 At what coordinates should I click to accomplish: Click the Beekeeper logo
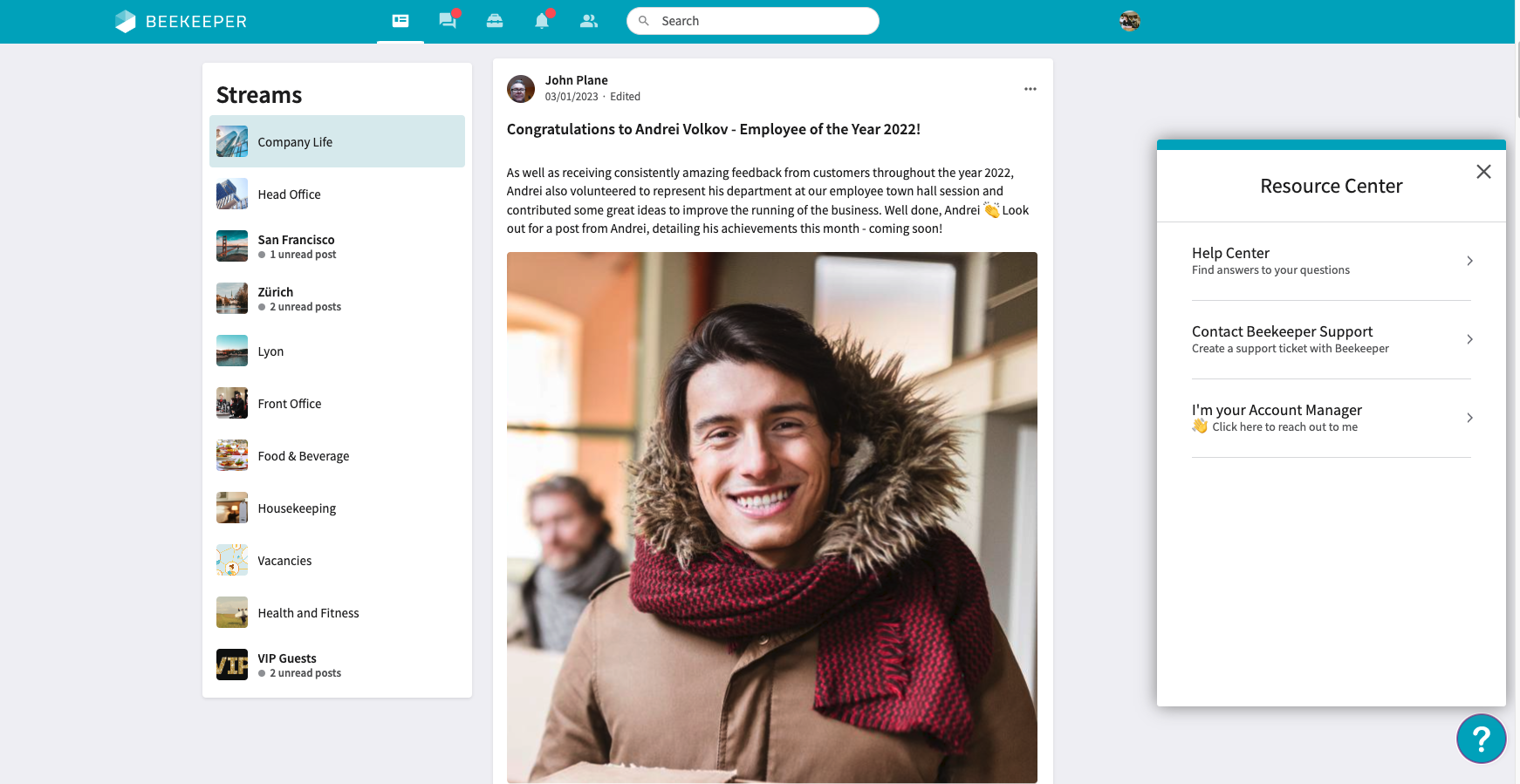tap(181, 21)
